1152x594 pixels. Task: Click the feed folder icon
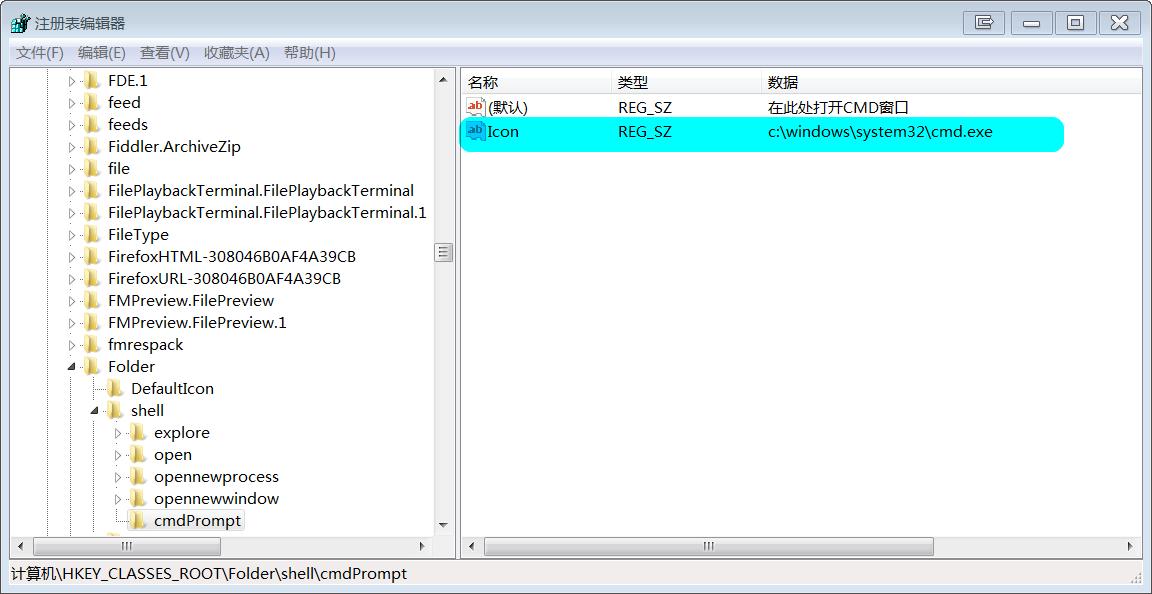coord(92,102)
